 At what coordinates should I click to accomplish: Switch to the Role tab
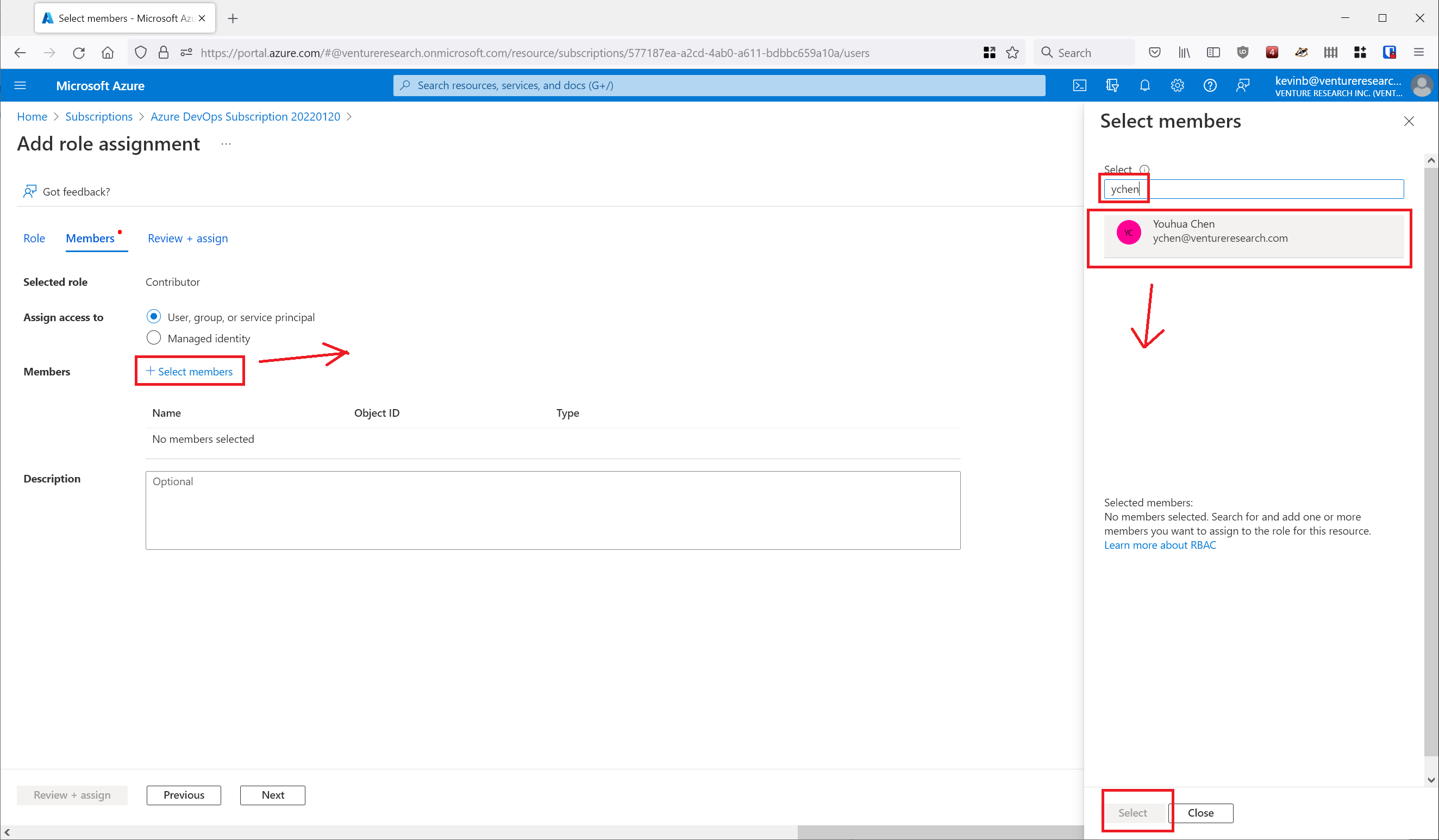(34, 238)
